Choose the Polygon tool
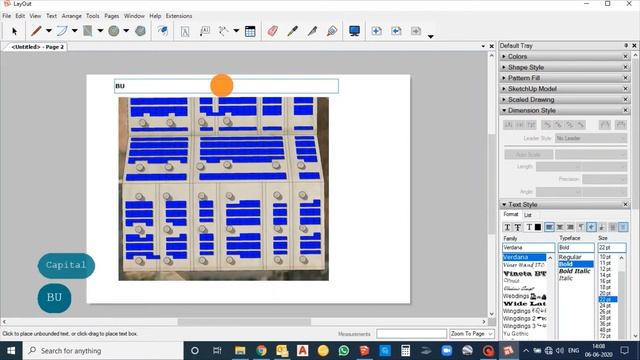This screenshot has height=360, width=640. (140, 31)
